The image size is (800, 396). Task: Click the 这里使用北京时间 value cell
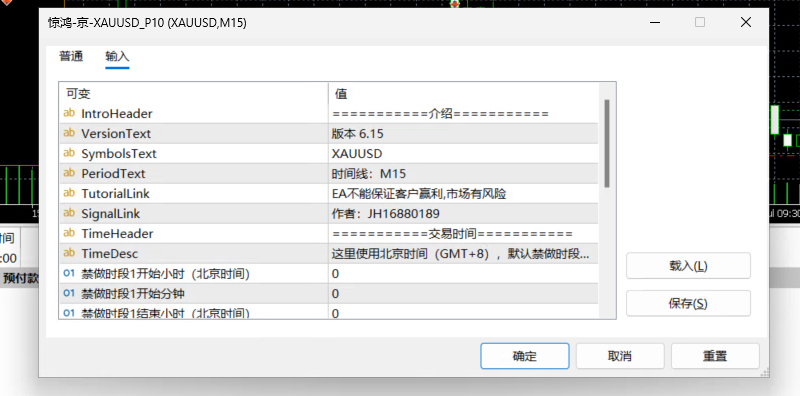pos(463,254)
